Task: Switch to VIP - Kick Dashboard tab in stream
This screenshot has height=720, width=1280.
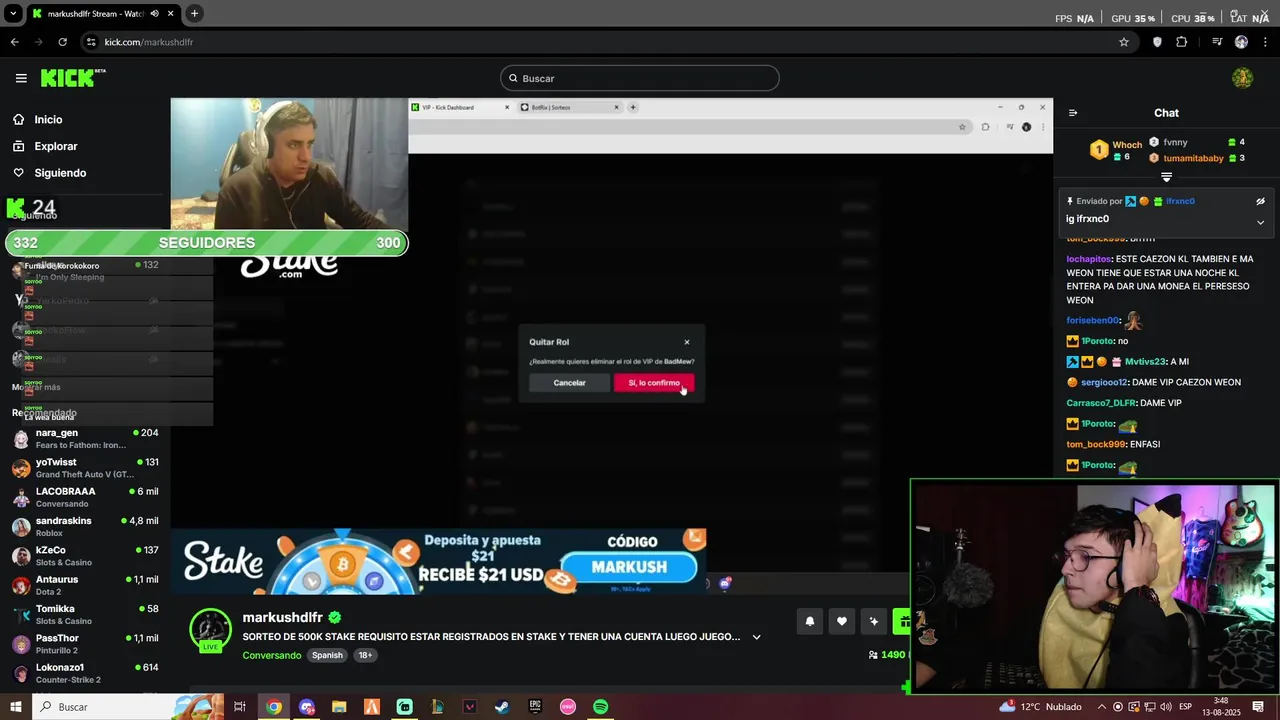Action: pos(460,107)
